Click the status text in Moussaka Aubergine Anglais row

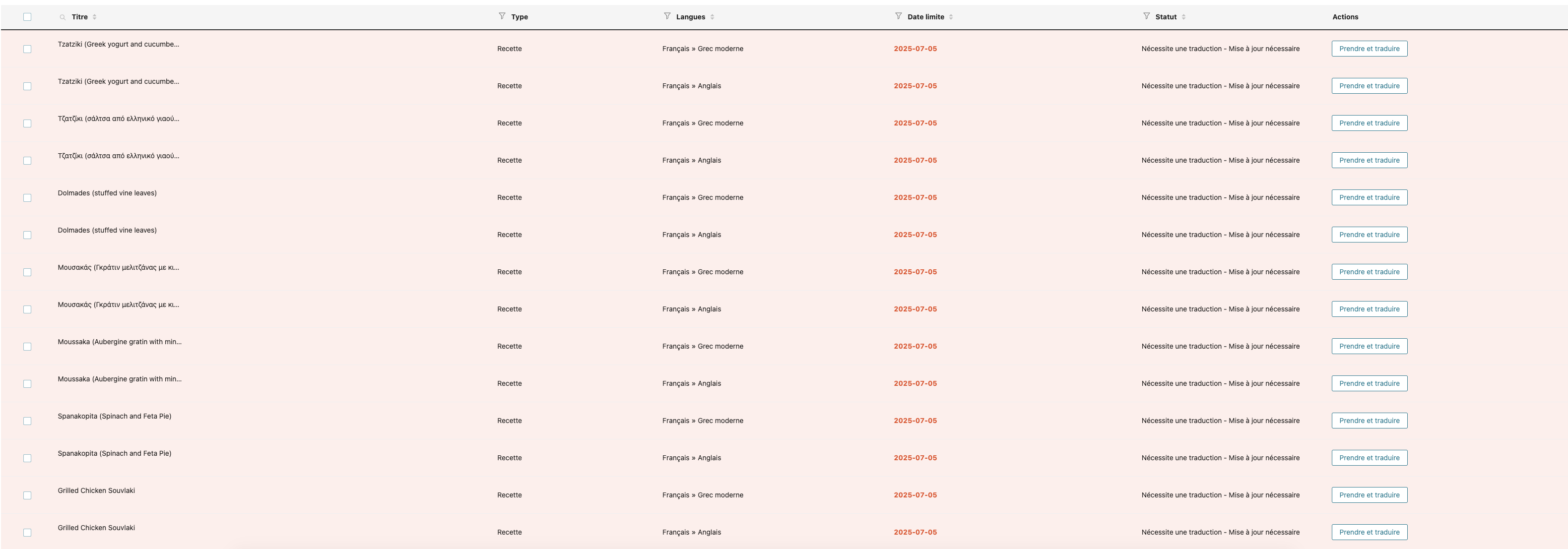click(1221, 383)
